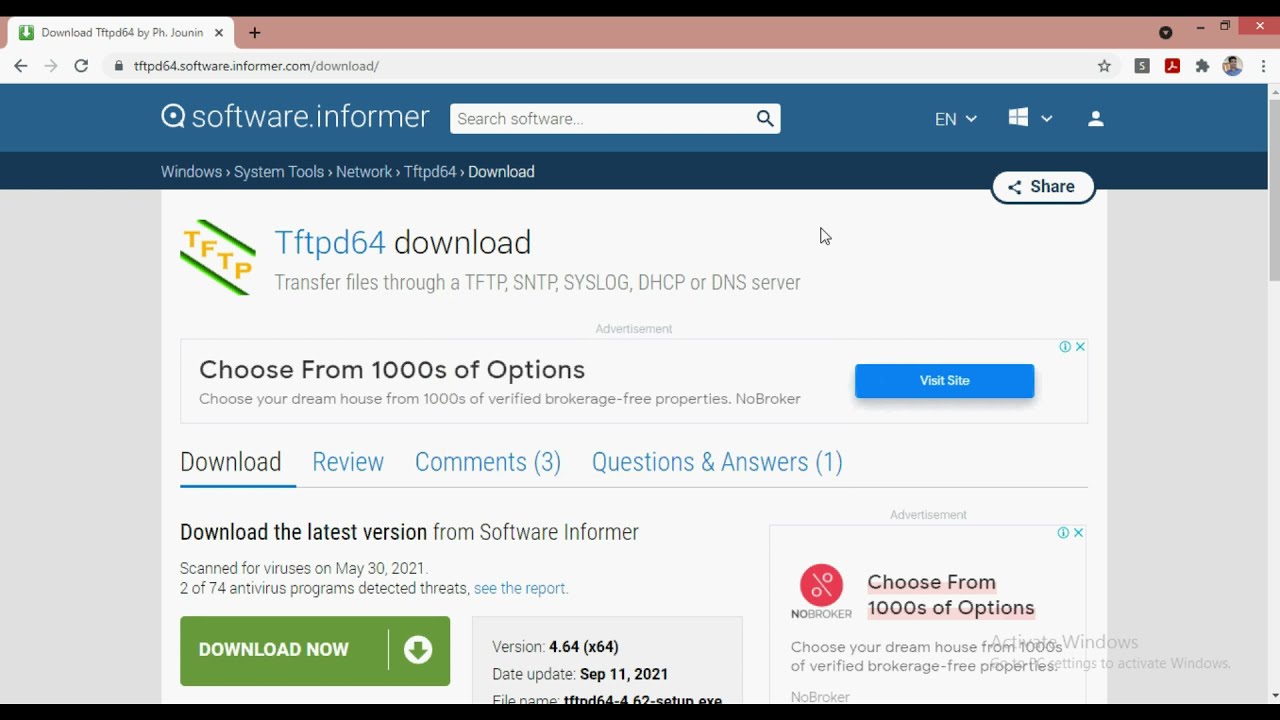Click the software.informer logo

(x=295, y=117)
